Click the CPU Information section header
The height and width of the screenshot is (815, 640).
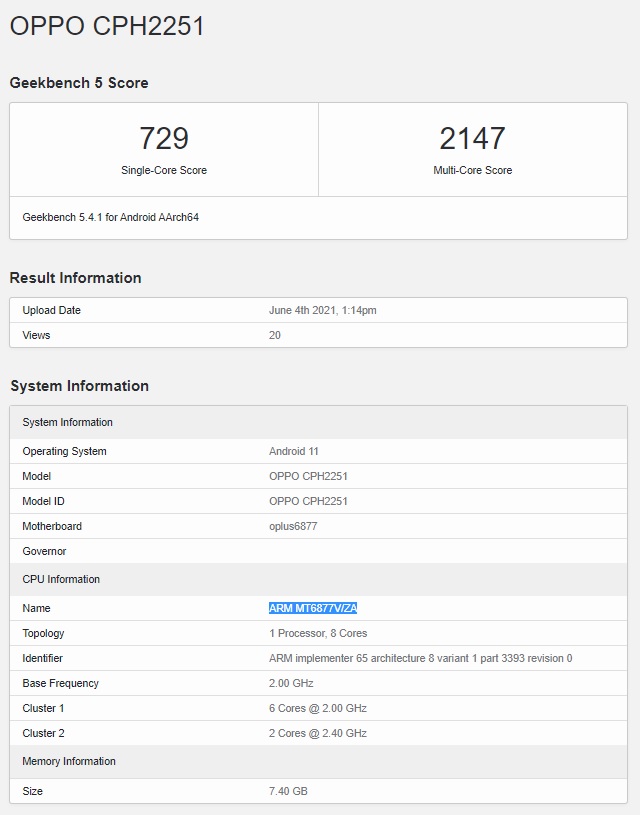point(318,579)
